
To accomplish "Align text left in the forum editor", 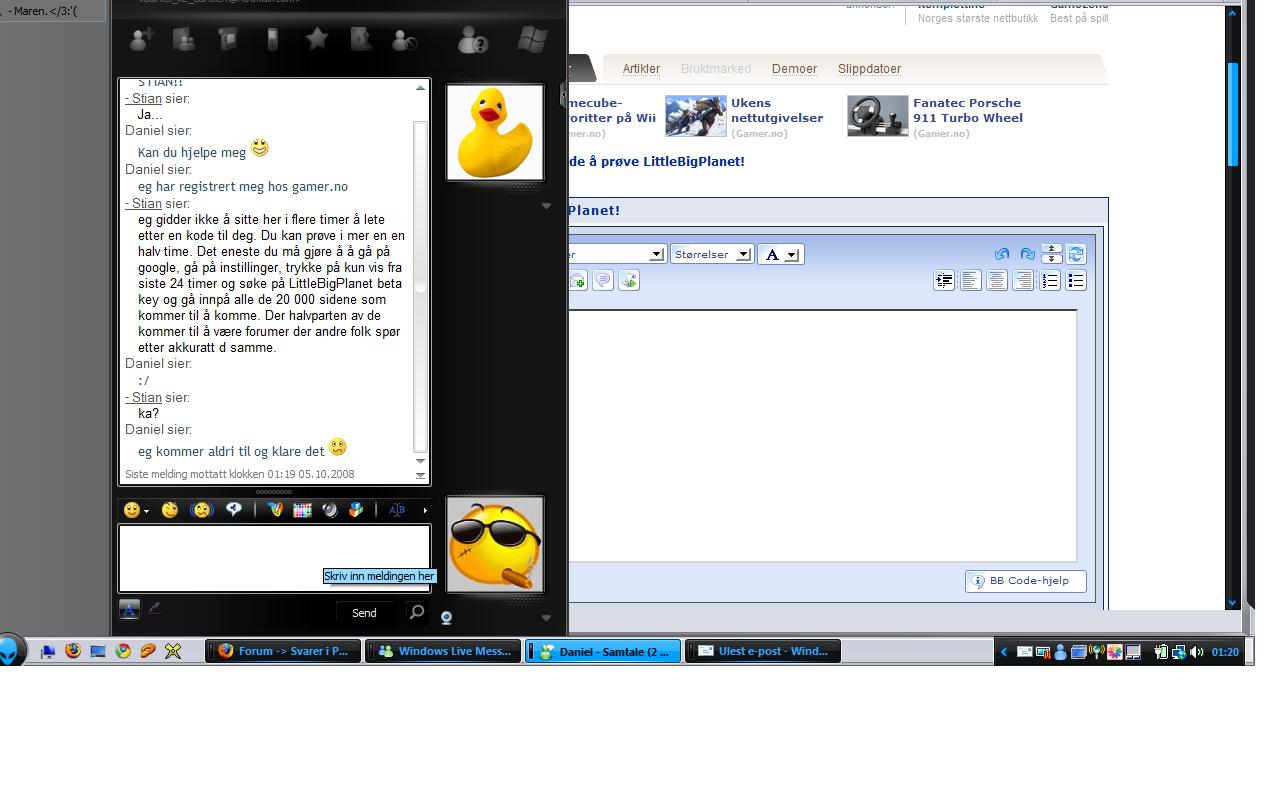I will 970,281.
